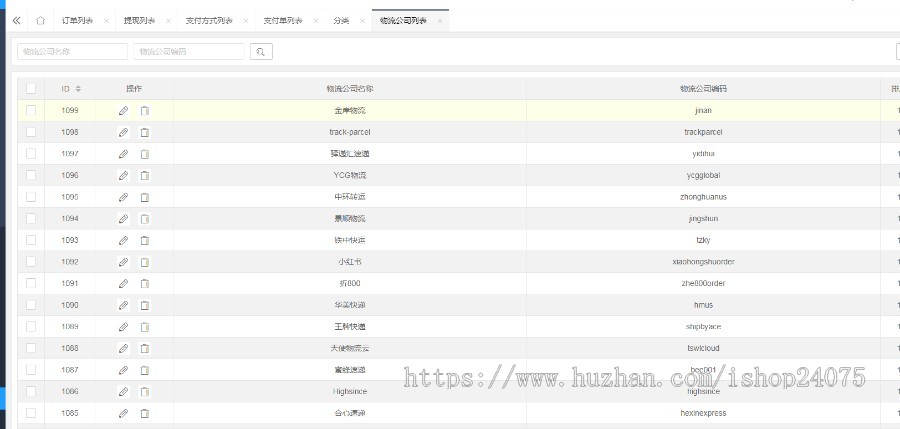Close the 支付单列表 tab
Screen dimensions: 900x429
[316, 21]
